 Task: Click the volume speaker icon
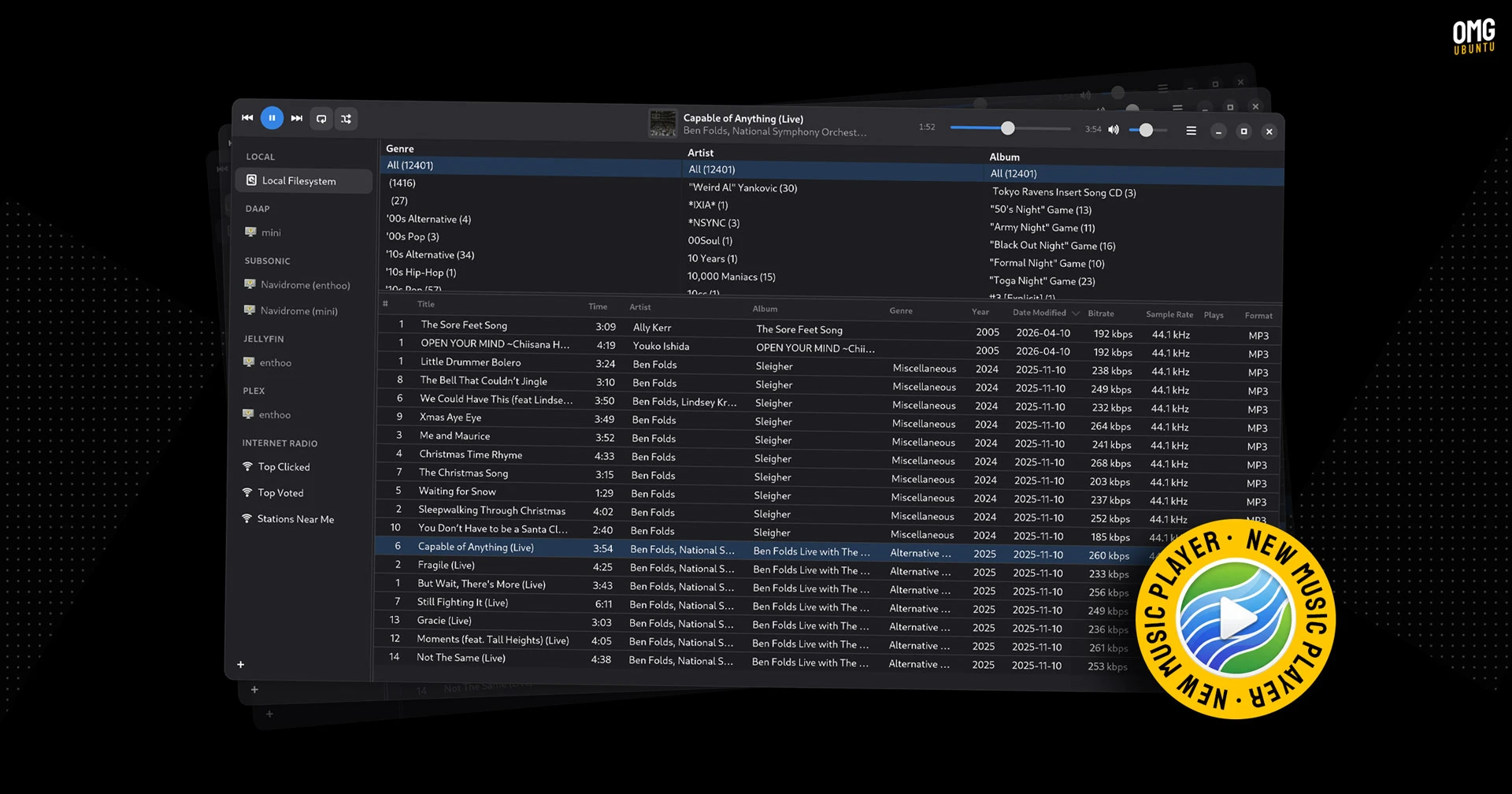point(1114,129)
